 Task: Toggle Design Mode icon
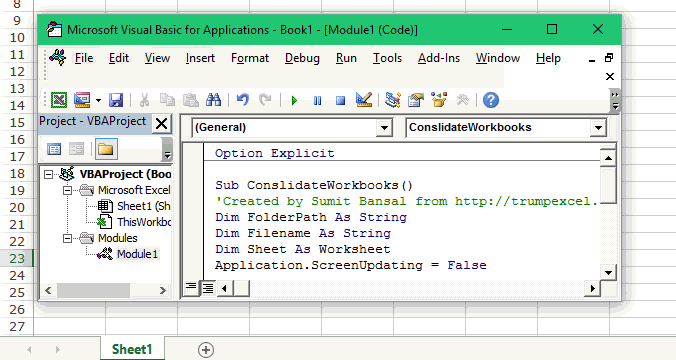tap(364, 100)
